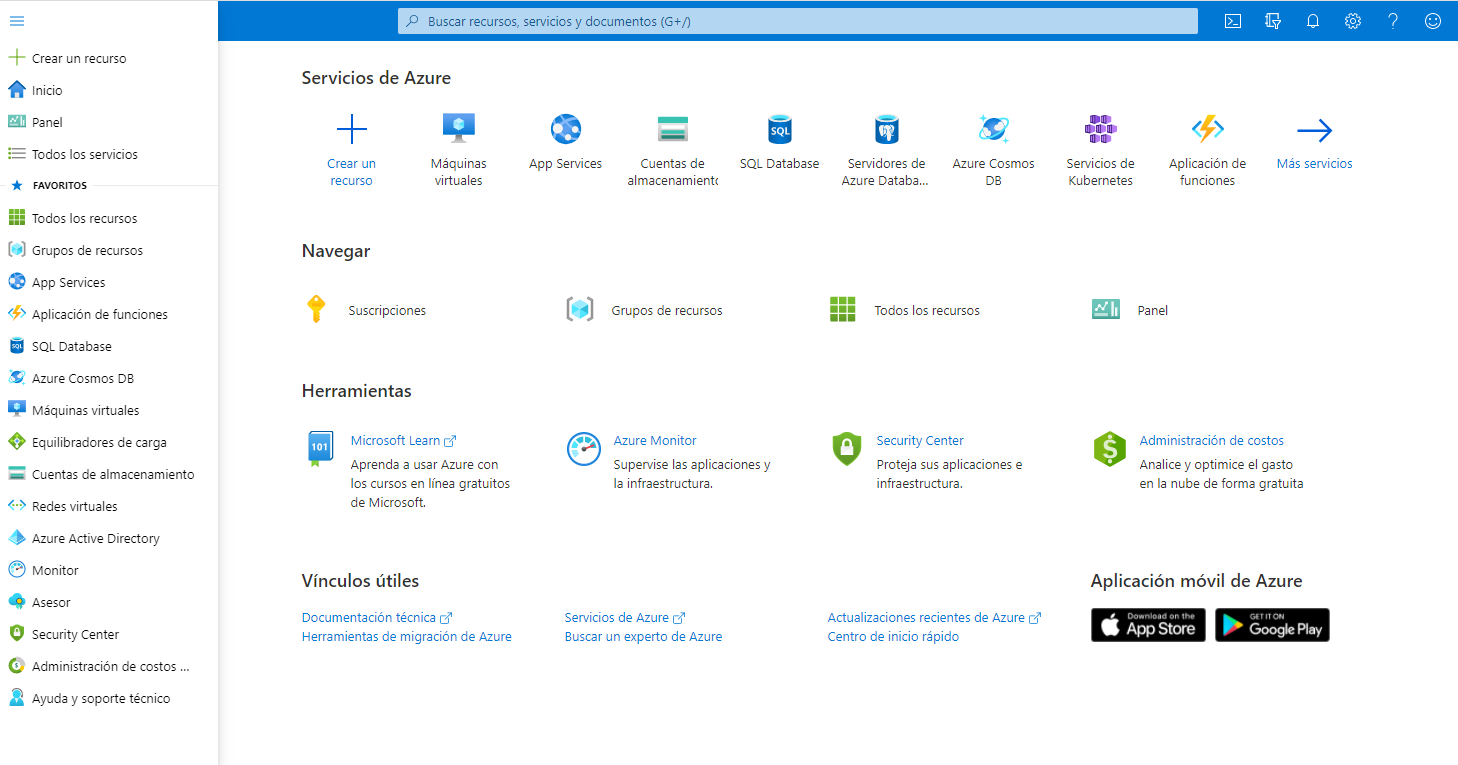Open Máquinas virtuales service icon
The height and width of the screenshot is (765, 1458).
[x=459, y=130]
